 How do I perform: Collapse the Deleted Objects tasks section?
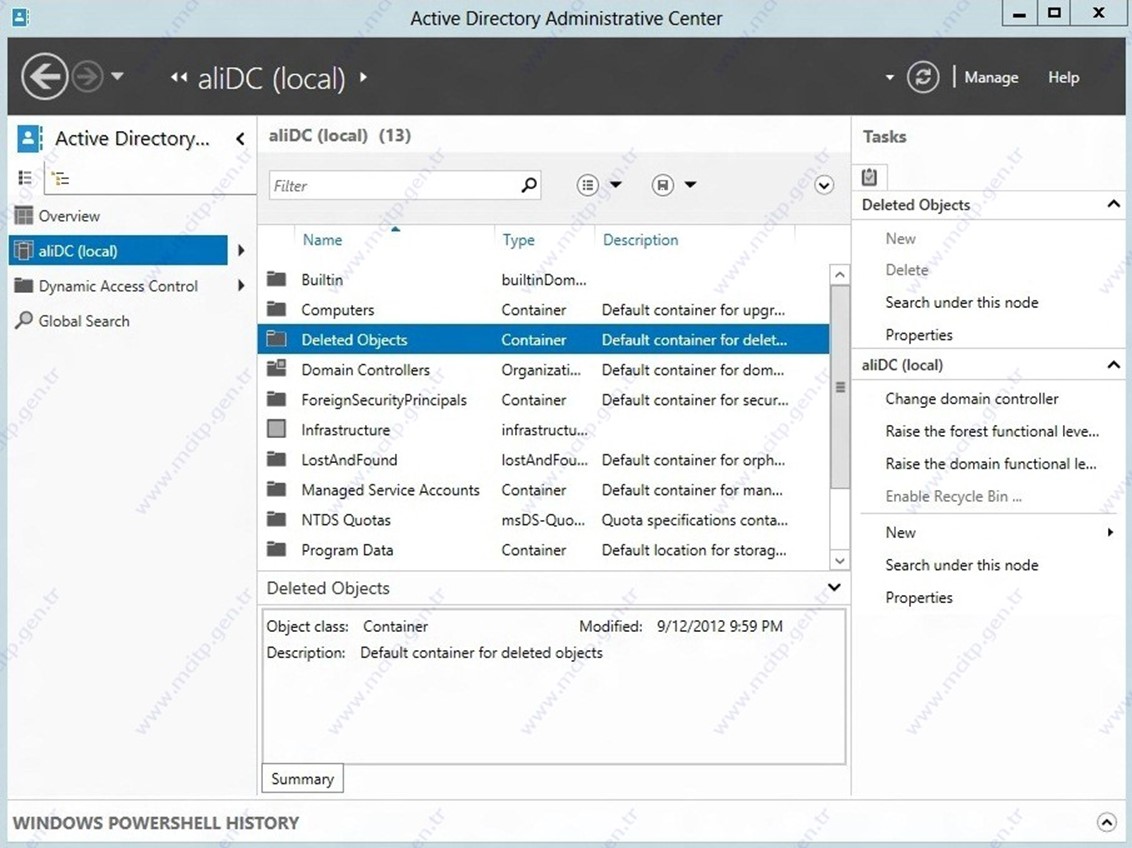point(1113,204)
